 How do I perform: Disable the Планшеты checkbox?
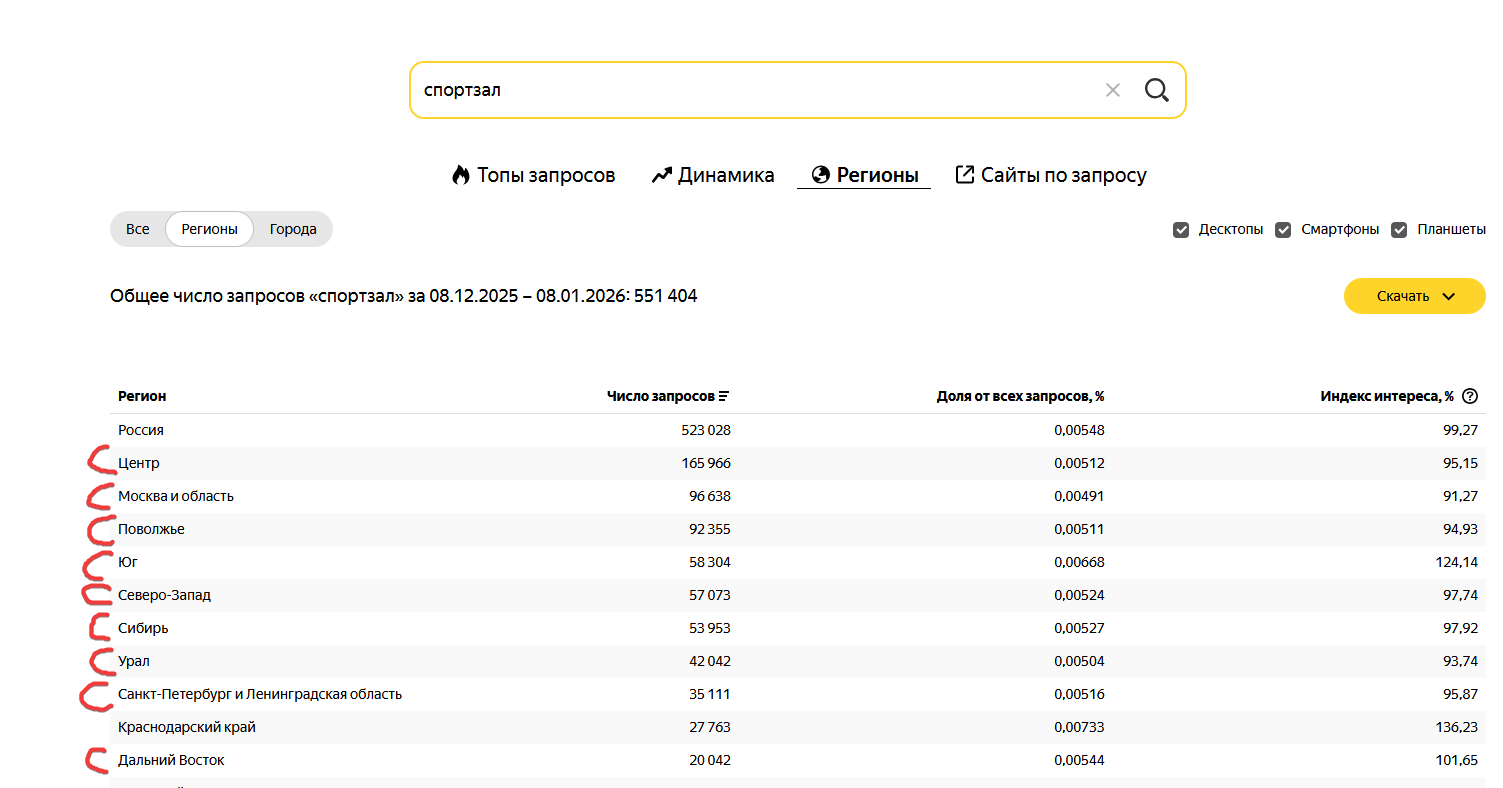[1399, 230]
